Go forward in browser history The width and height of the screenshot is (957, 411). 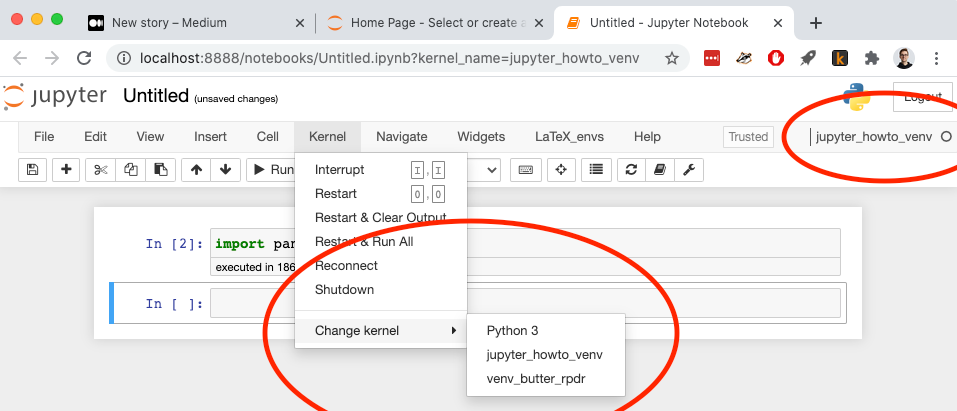point(52,58)
